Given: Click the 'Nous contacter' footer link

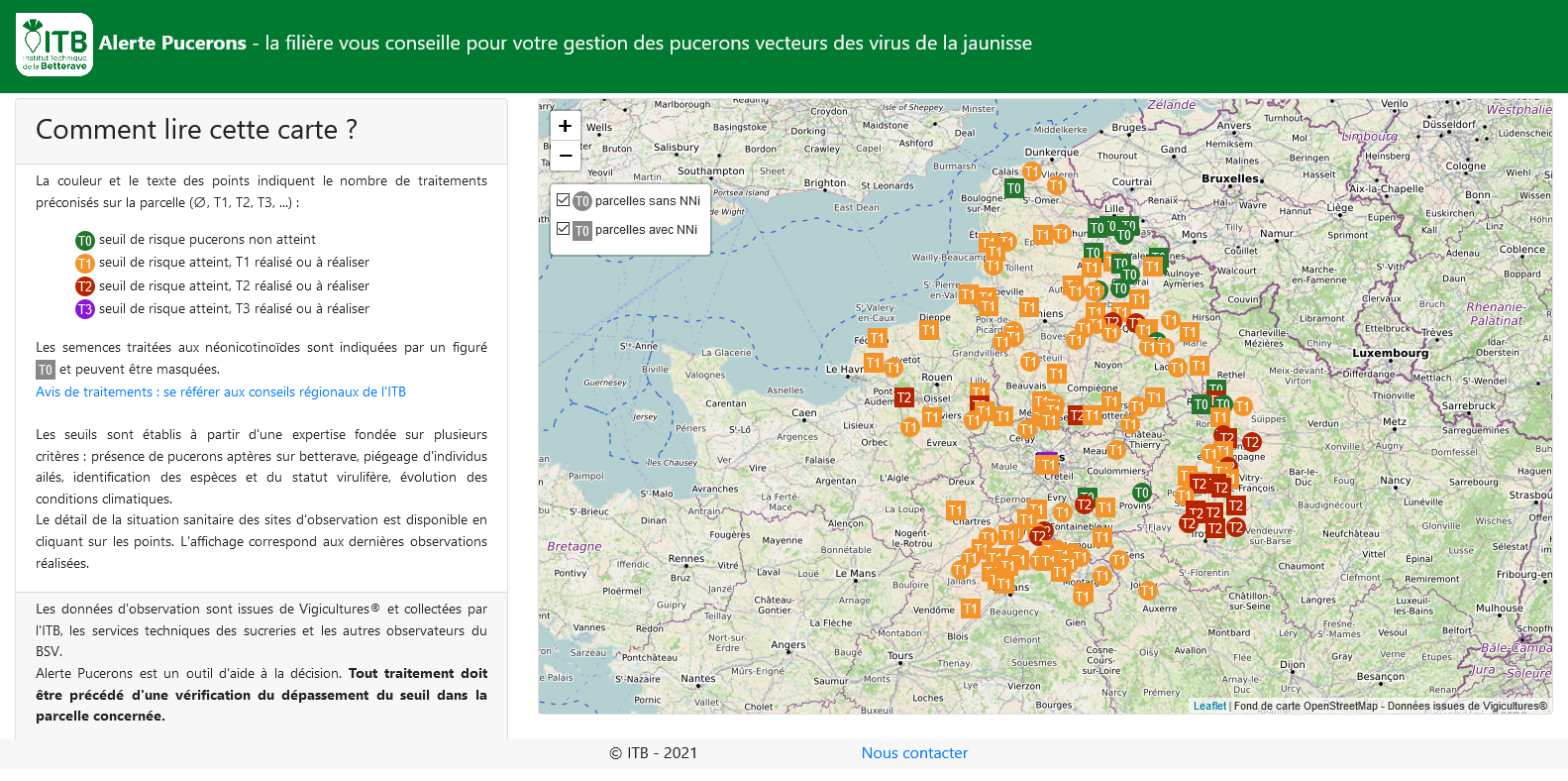Looking at the screenshot, I should coord(914,753).
